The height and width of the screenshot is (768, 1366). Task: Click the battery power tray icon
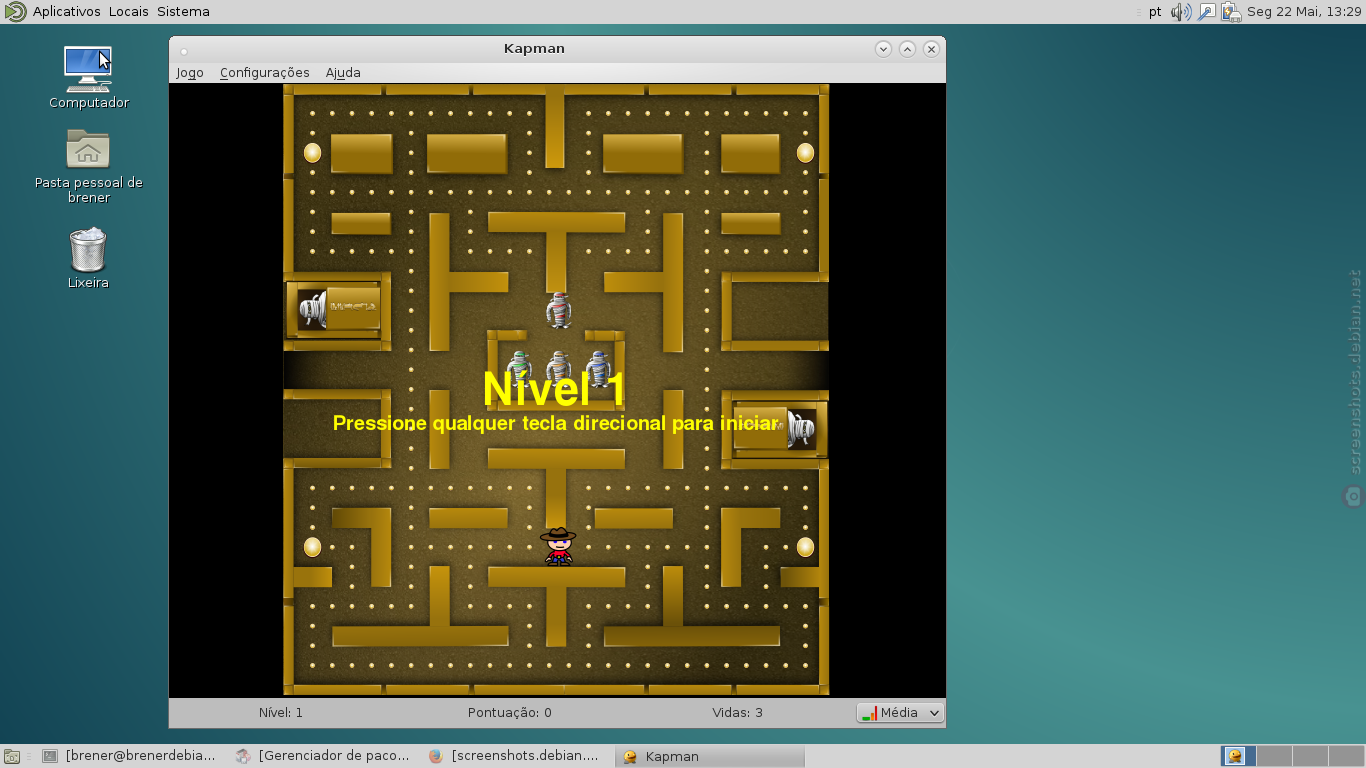point(1232,12)
